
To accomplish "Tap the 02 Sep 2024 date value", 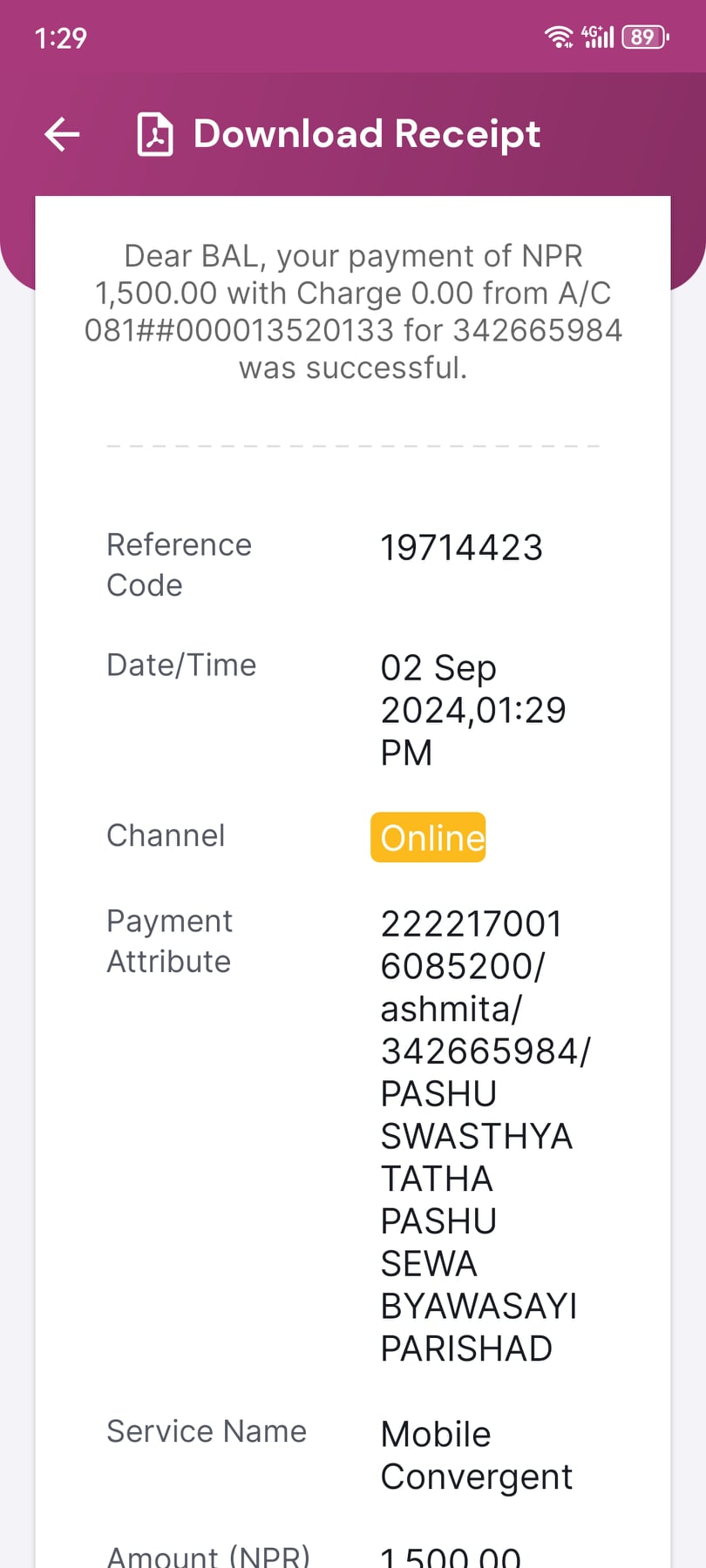I will tap(473, 710).
